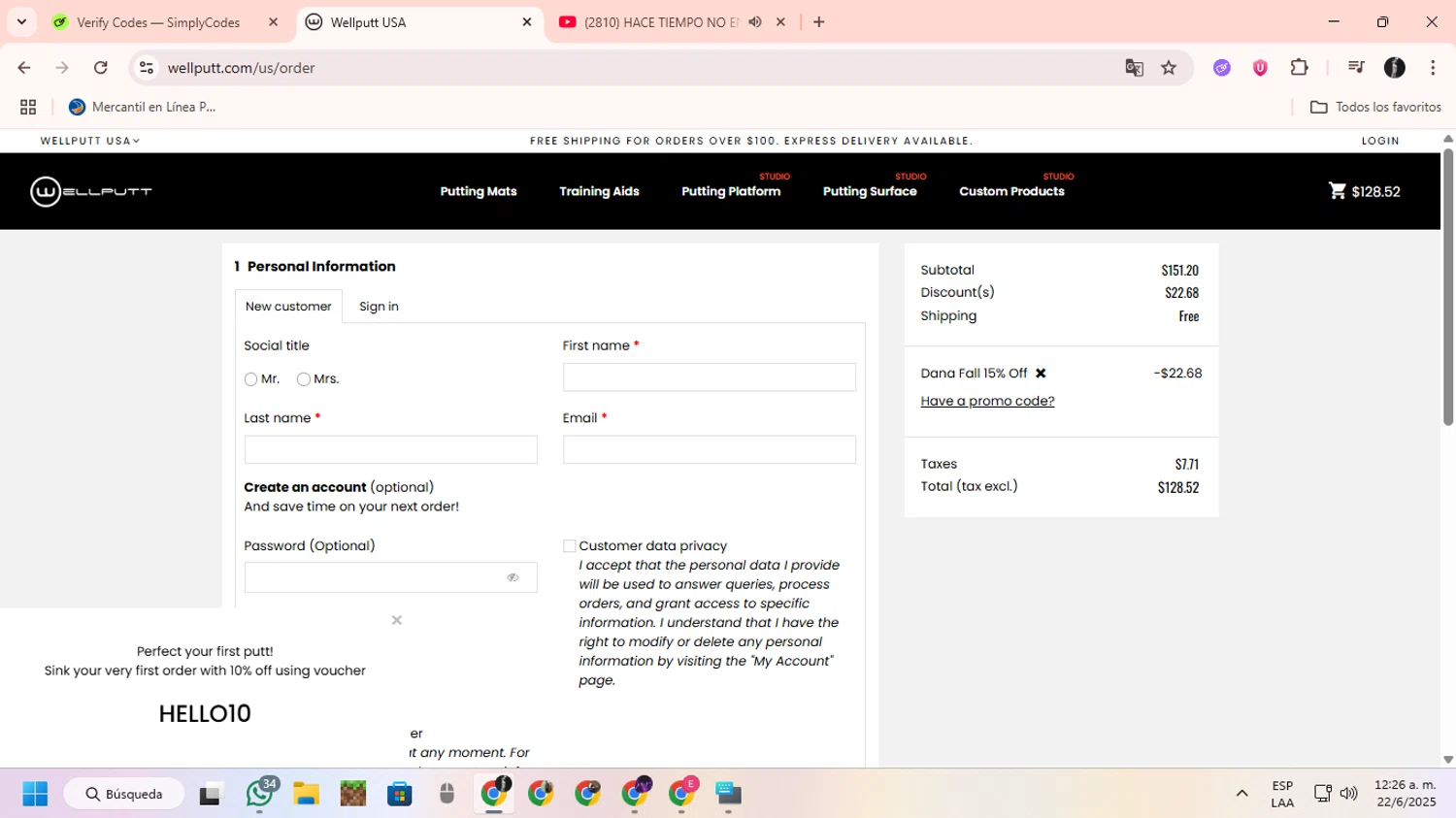Viewport: 1456px width, 818px height.
Task: Open the Custom Products menu
Action: pyautogui.click(x=1011, y=191)
